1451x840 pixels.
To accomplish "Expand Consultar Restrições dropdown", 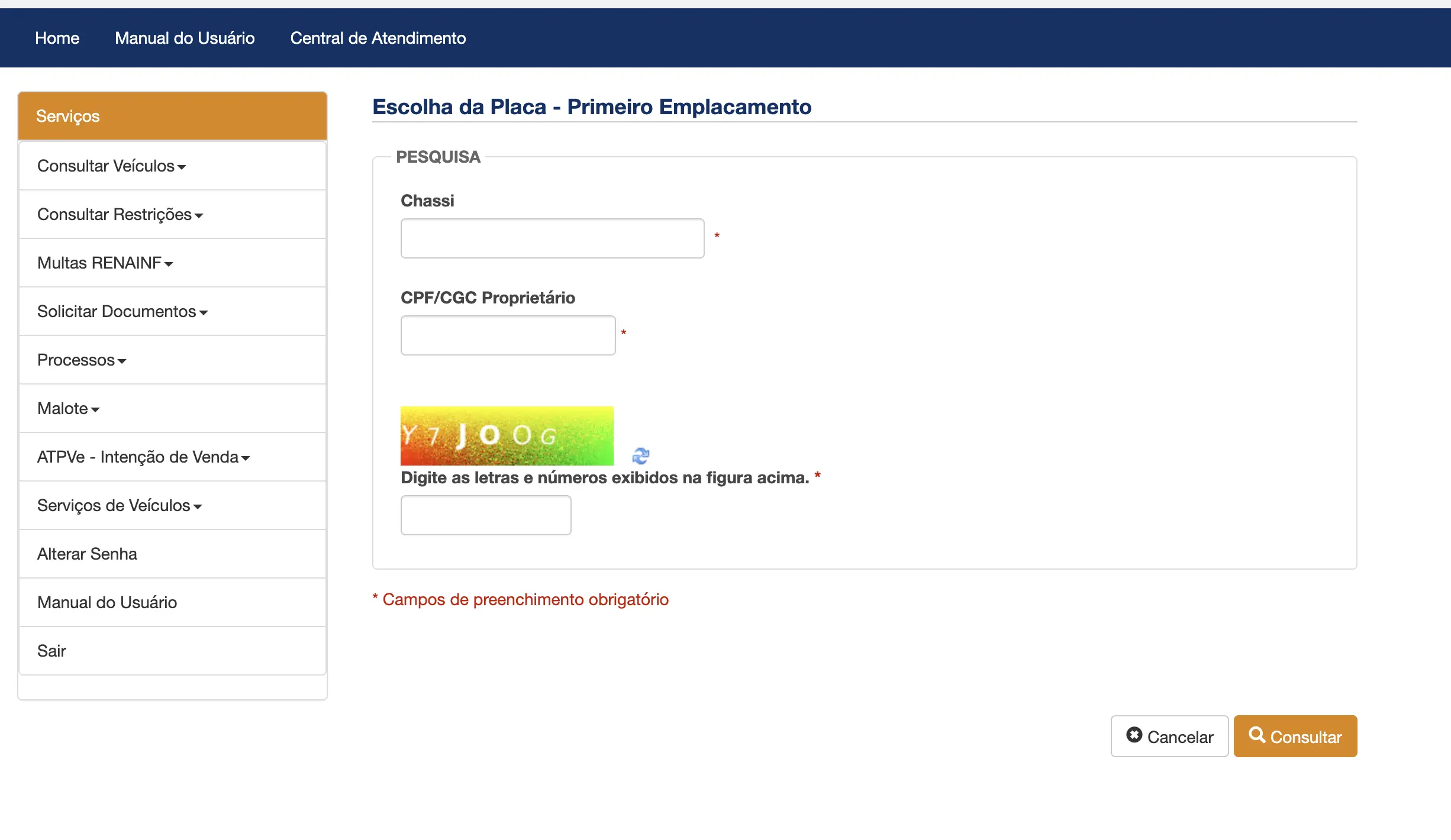I will 120,215.
